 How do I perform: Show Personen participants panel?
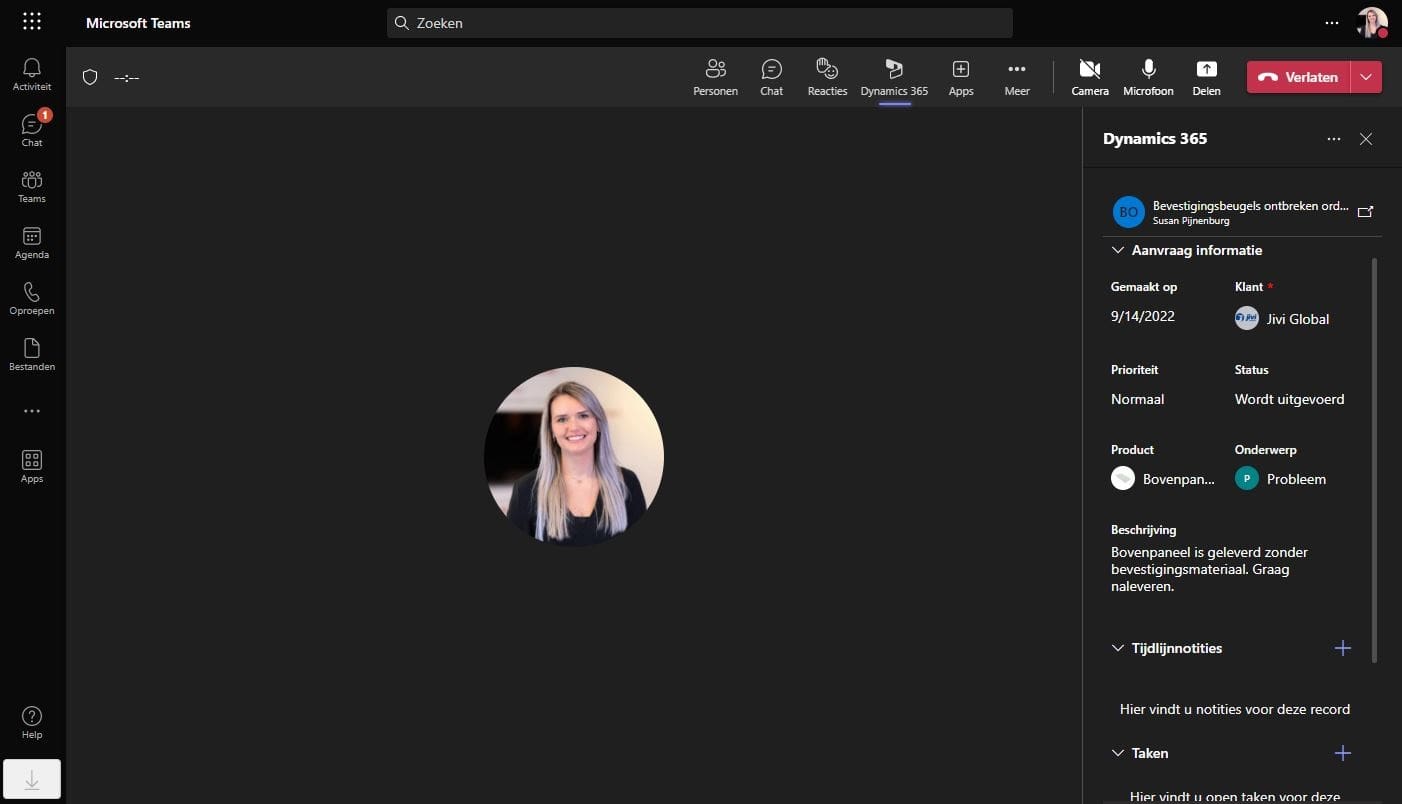tap(716, 77)
